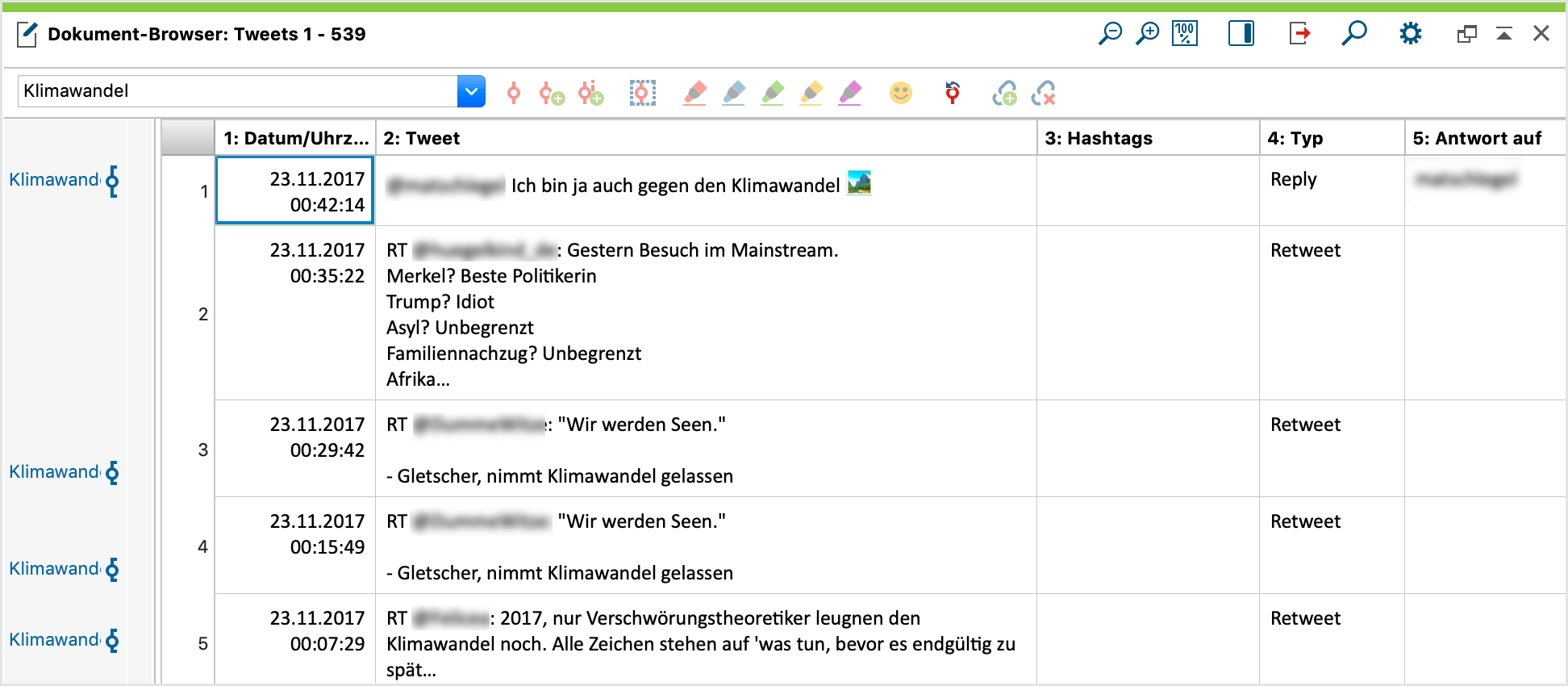Screen dimensions: 1568x686
Task: Select the Reply type cell
Action: point(1332,190)
